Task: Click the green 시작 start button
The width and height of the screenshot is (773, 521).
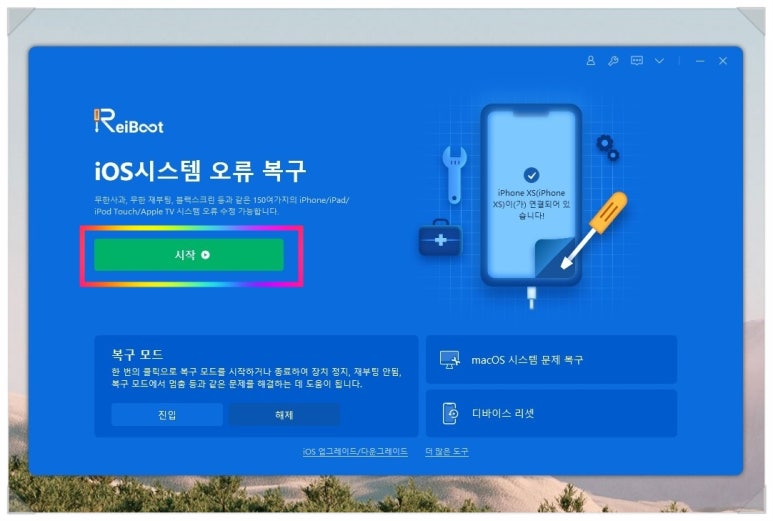Action: click(x=189, y=255)
